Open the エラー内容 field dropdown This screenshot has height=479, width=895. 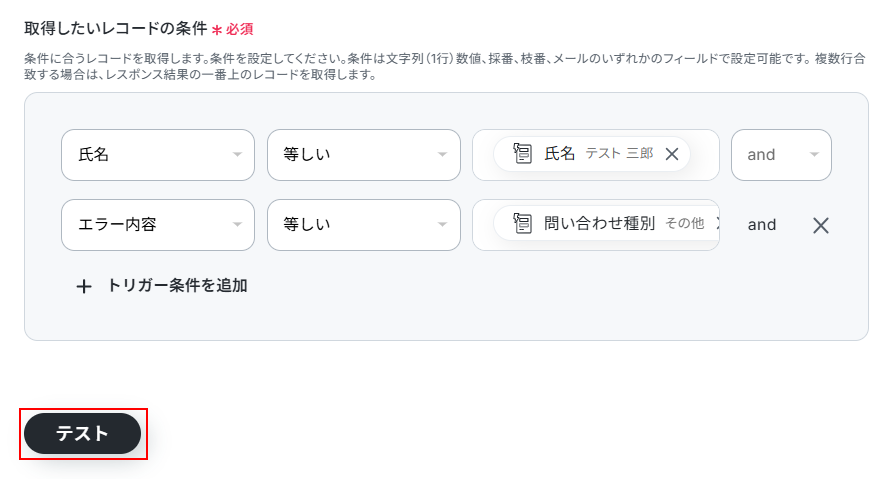pos(157,225)
